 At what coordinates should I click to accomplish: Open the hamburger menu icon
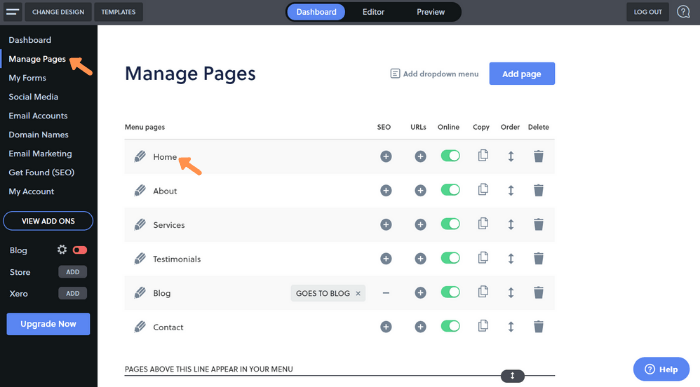point(12,12)
